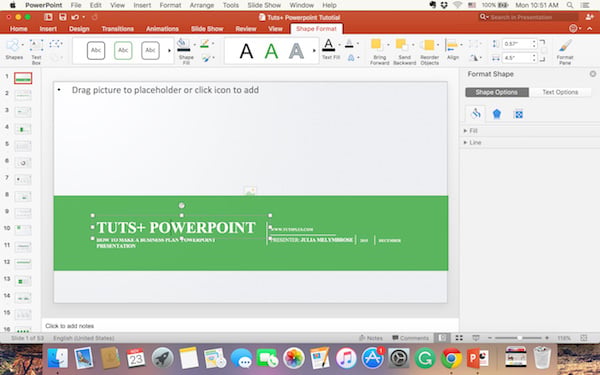Open the Home tab
Image resolution: width=600 pixels, height=375 pixels.
click(x=18, y=29)
